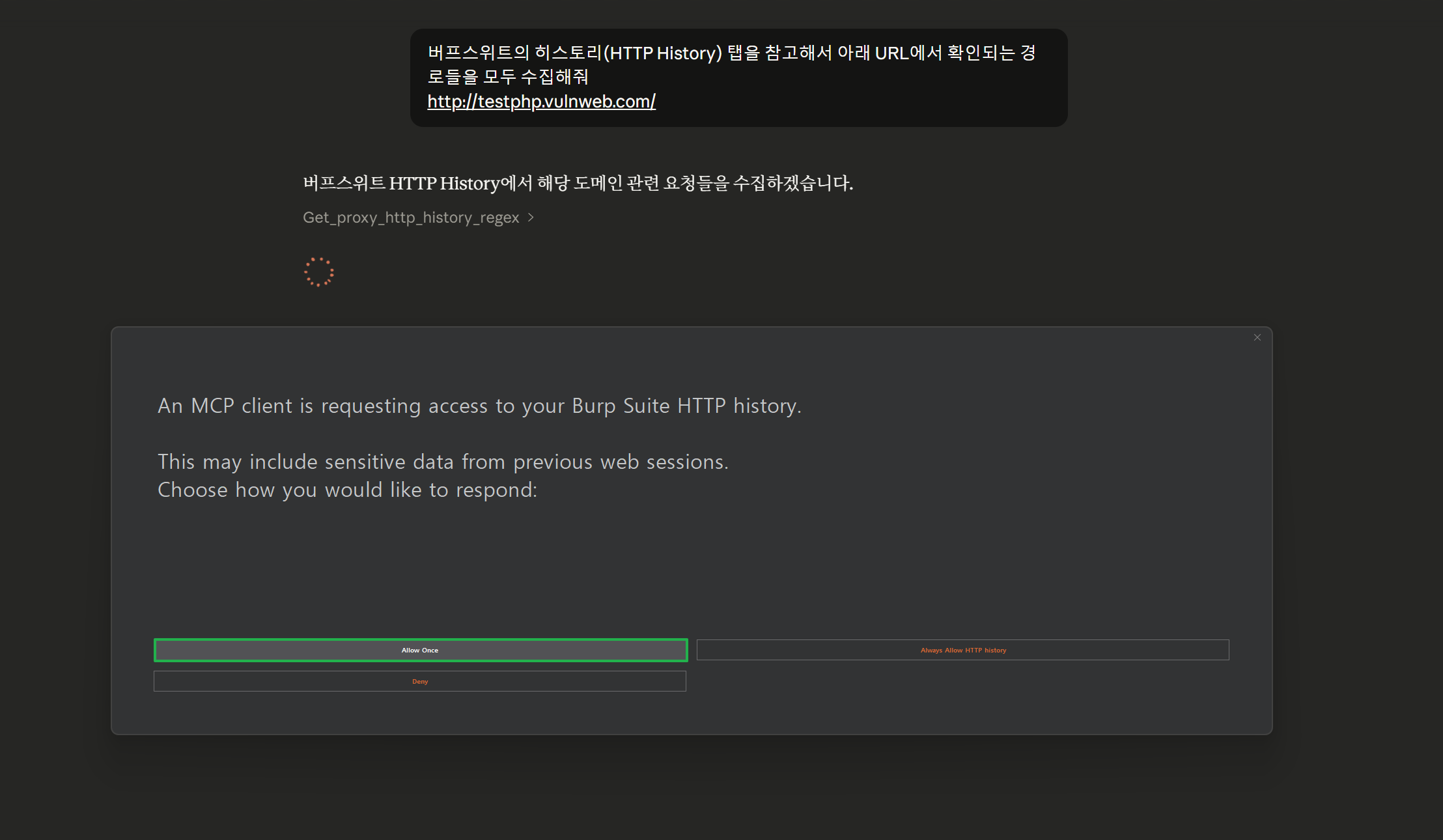This screenshot has height=840, width=1443.
Task: Click the second line of the user message
Action: (508, 77)
